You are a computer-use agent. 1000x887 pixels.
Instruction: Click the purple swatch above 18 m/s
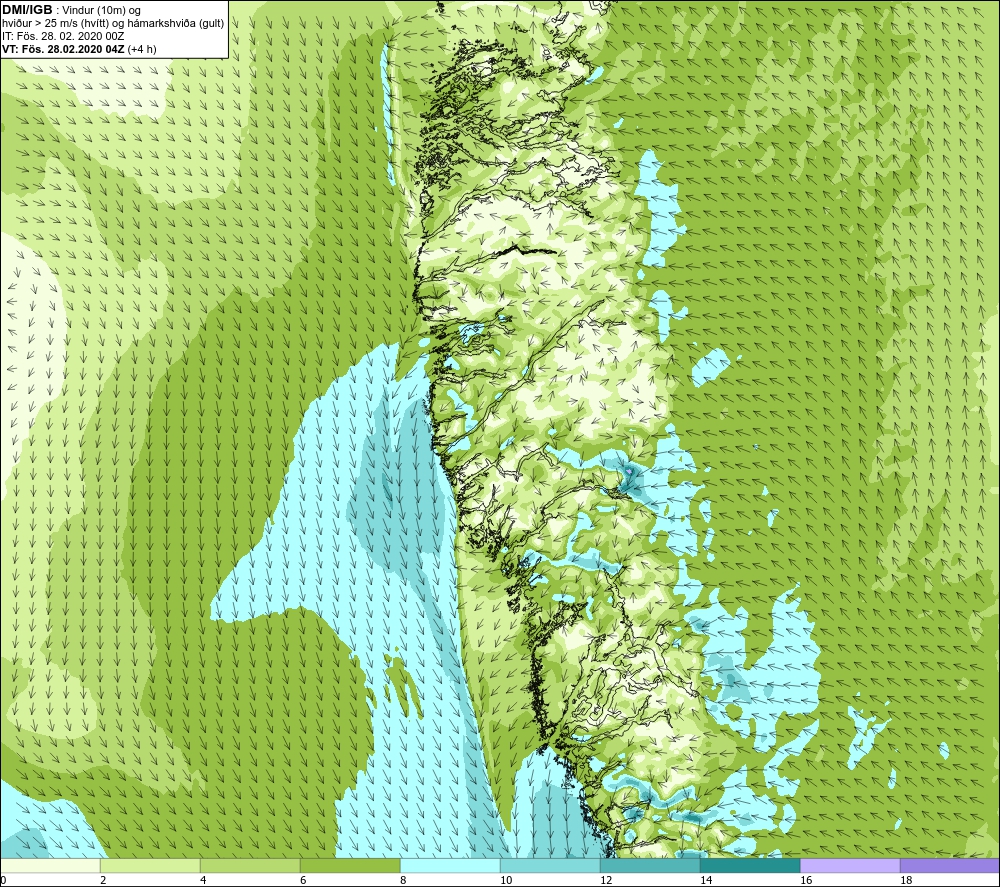950,865
